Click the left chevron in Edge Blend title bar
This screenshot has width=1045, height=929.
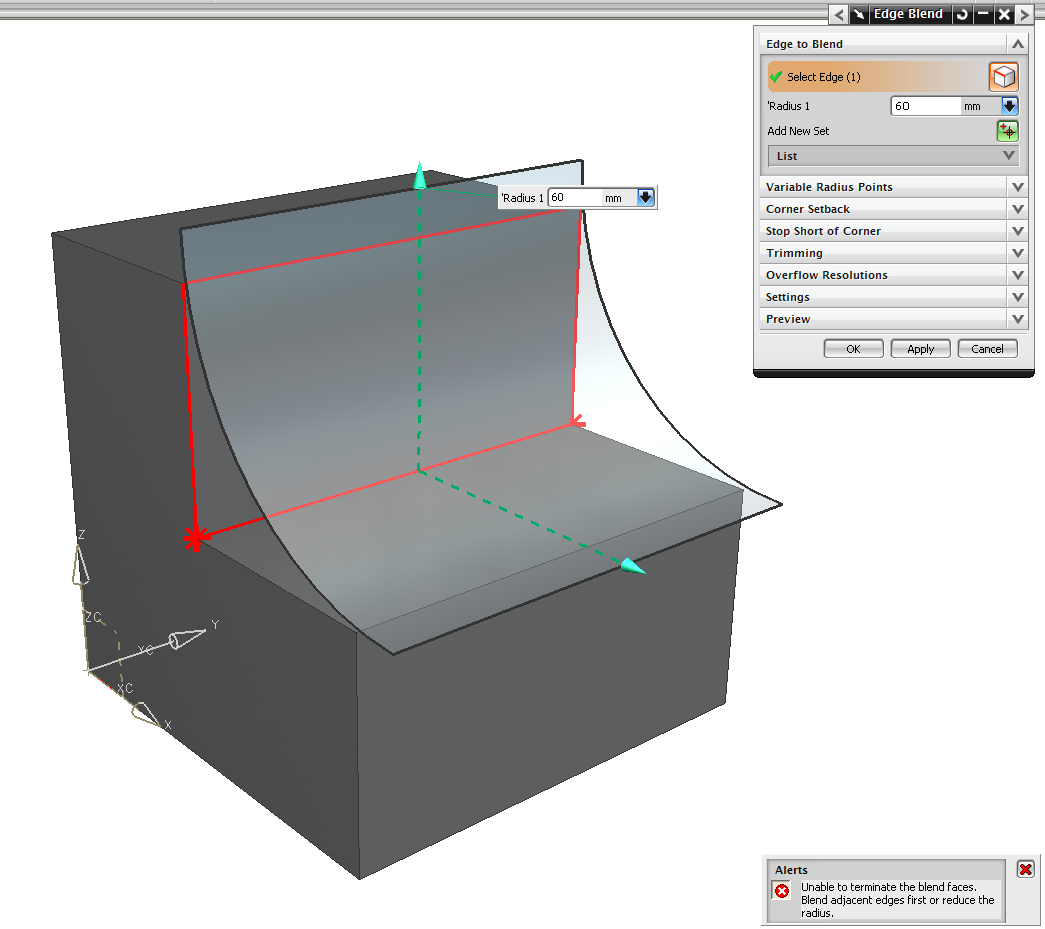[x=838, y=14]
